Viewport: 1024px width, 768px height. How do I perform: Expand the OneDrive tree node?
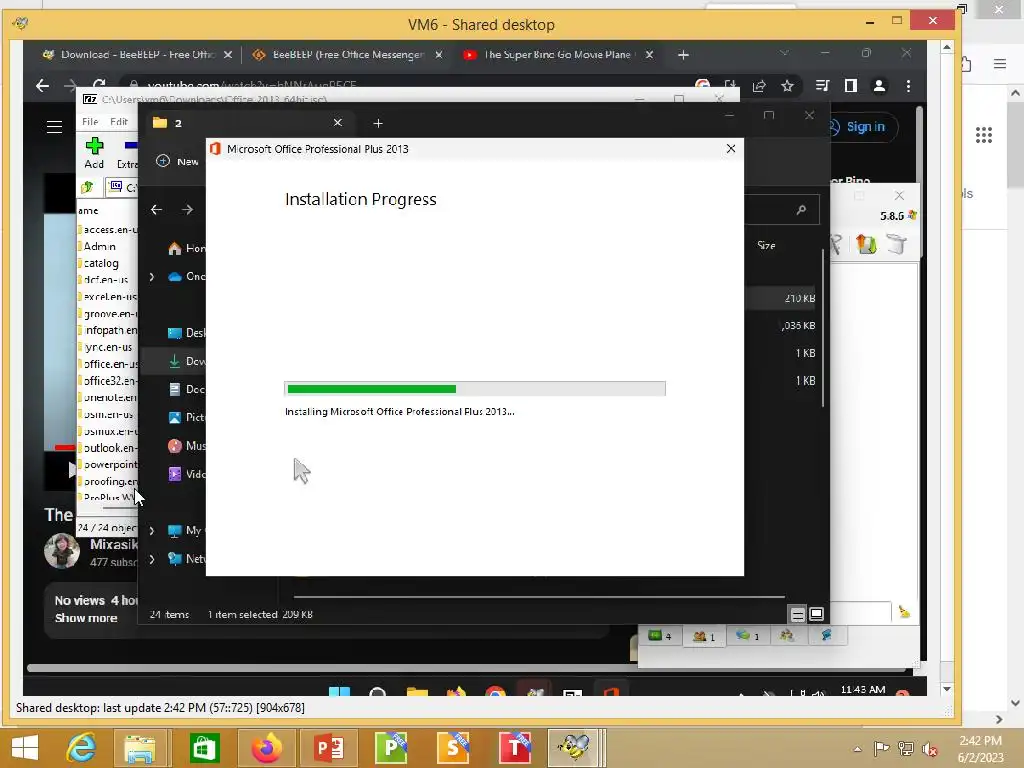pyautogui.click(x=152, y=277)
